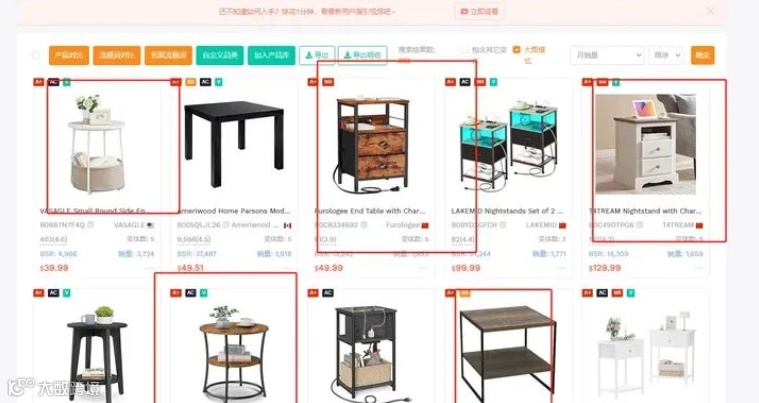Click the copy icon beside the LAKEMID ASIN
Viewport: 759px width, 403px height.
coord(502,225)
